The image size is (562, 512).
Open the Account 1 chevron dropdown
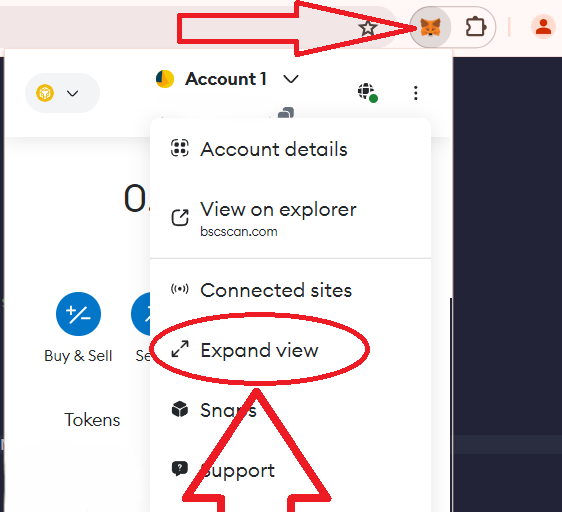click(x=291, y=79)
